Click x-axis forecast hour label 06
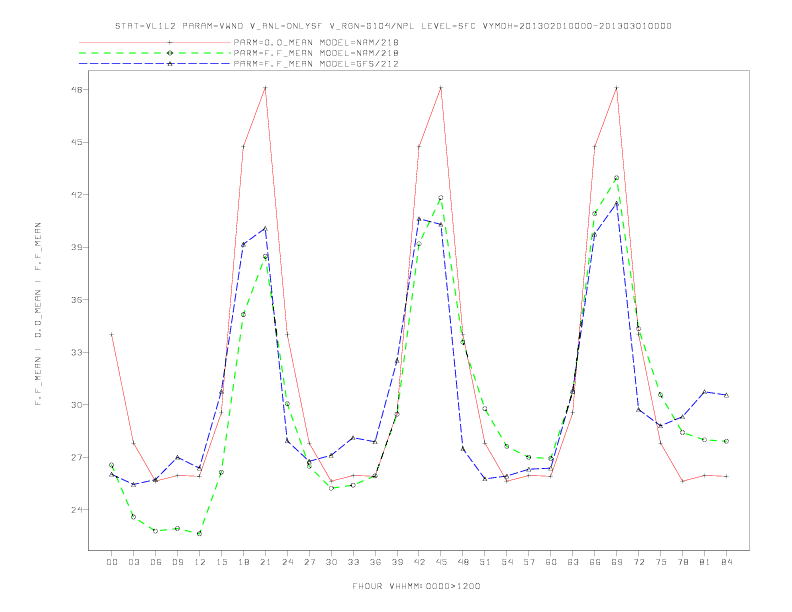Screen dimensions: 792x612 (156, 562)
